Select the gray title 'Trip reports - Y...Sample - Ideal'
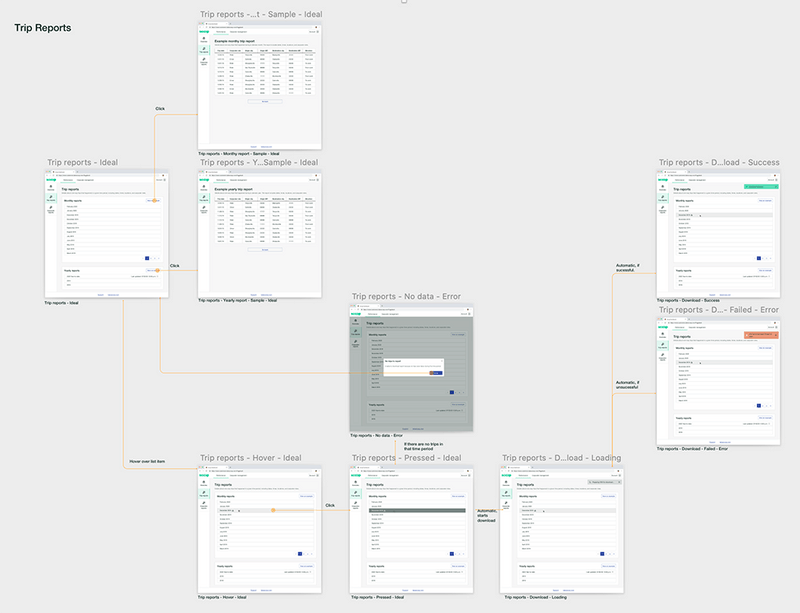The image size is (800, 613). [x=259, y=162]
